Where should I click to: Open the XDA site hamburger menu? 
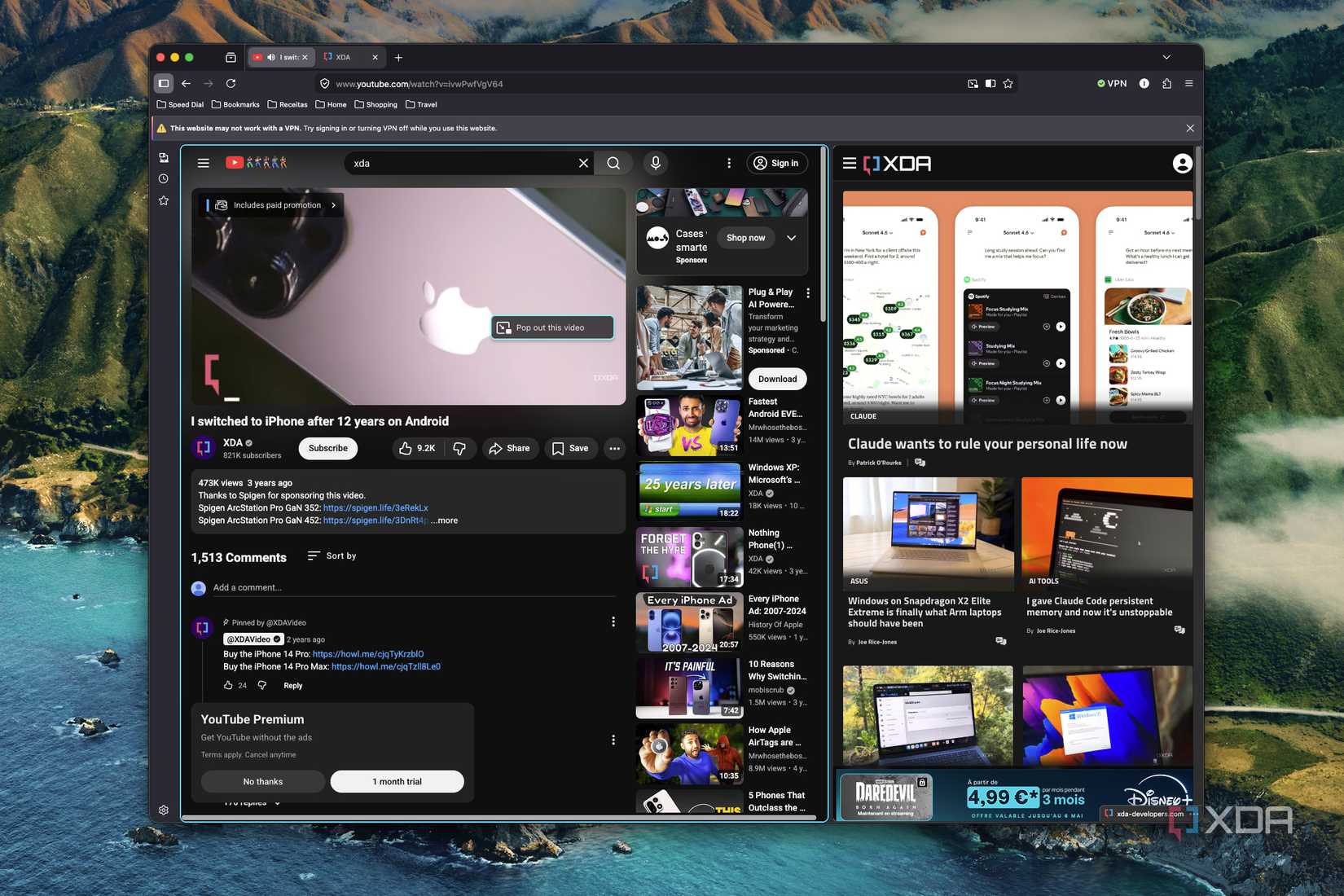coord(850,163)
